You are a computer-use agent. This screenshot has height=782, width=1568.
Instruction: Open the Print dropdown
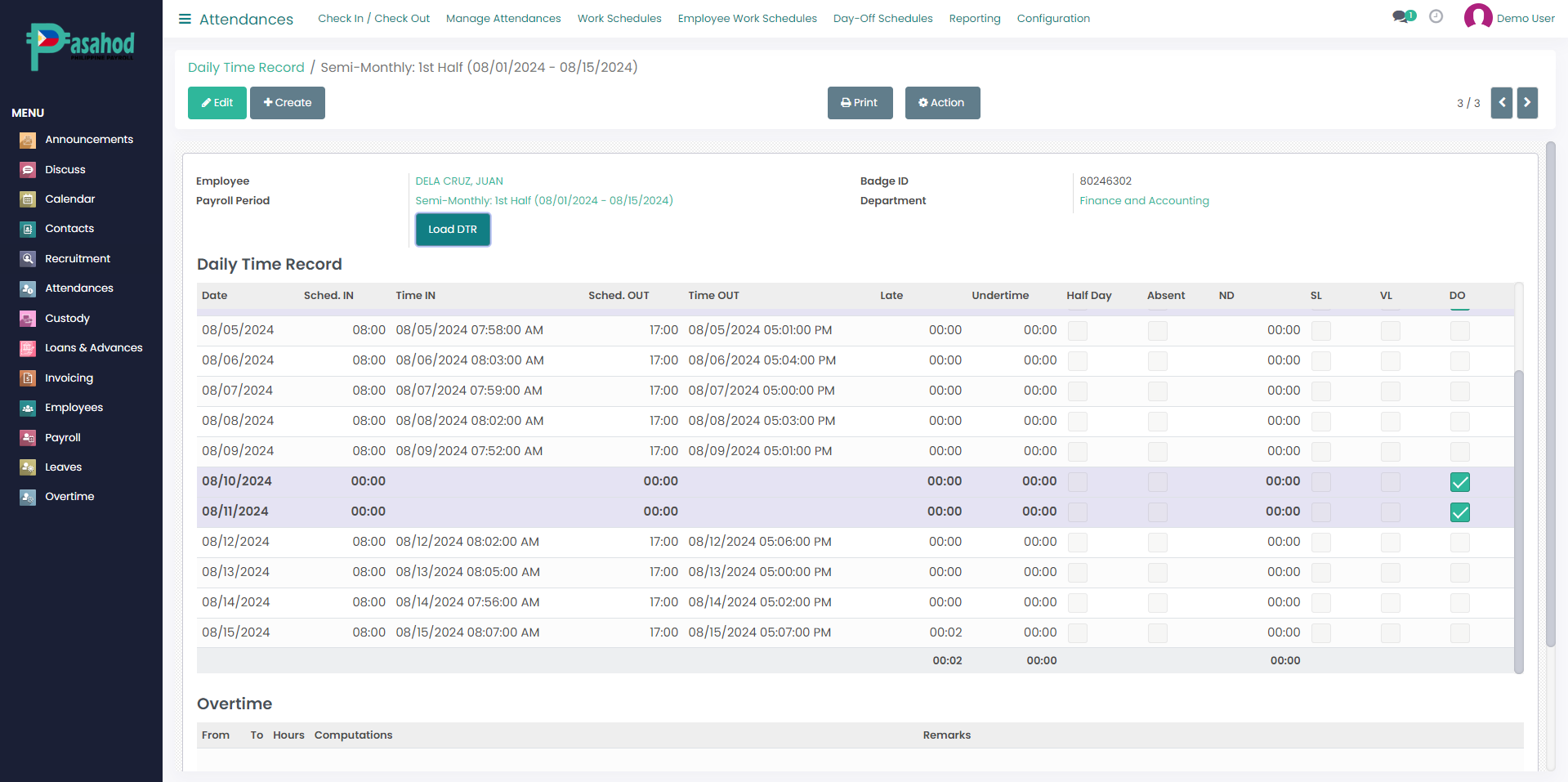tap(860, 103)
